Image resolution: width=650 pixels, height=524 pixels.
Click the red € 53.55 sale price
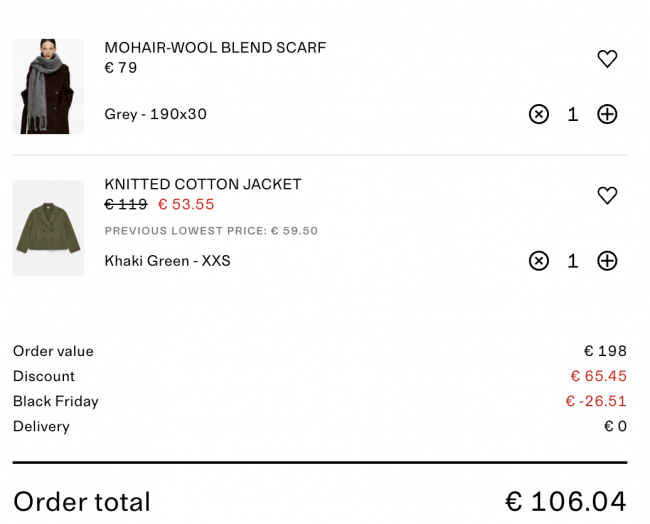coord(186,205)
